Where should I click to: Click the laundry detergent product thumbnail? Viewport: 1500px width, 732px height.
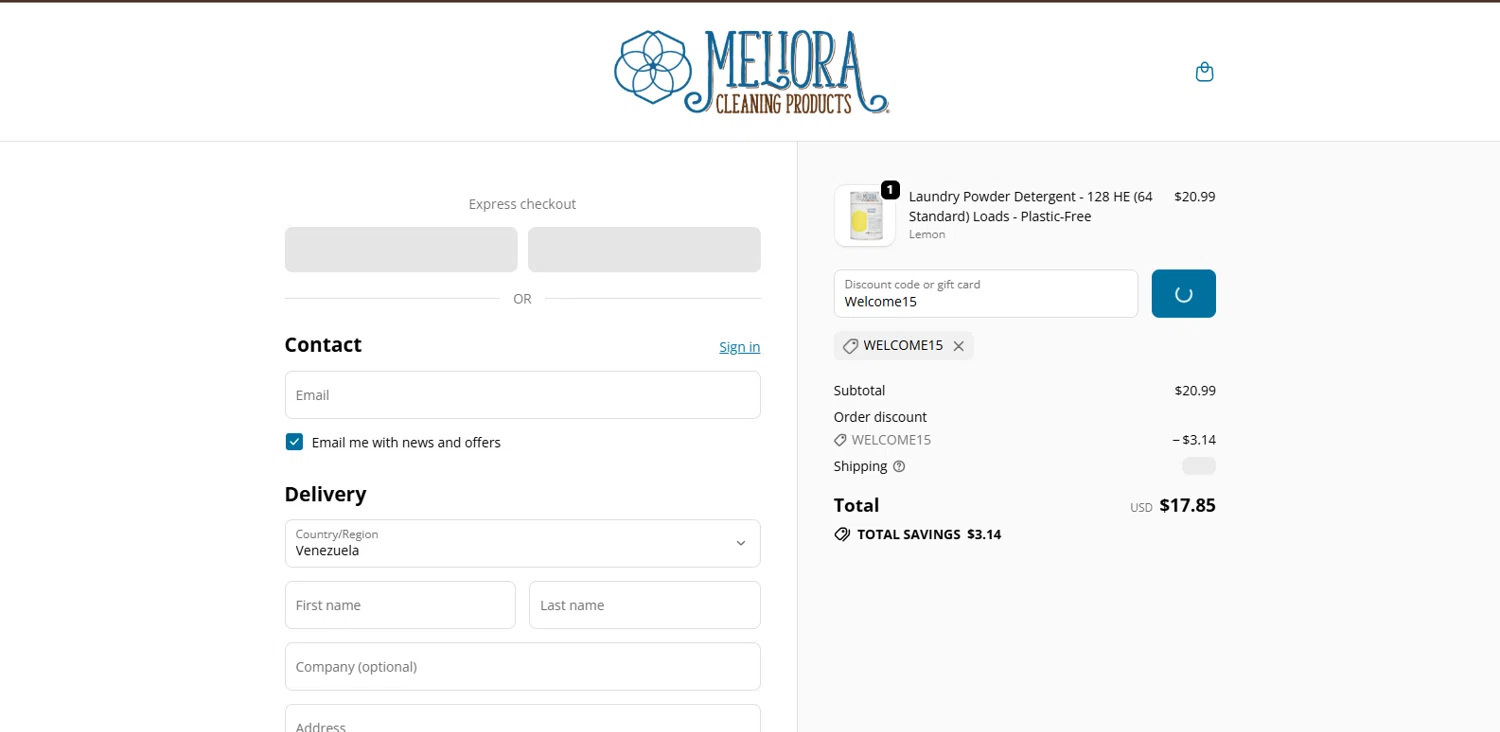(865, 215)
